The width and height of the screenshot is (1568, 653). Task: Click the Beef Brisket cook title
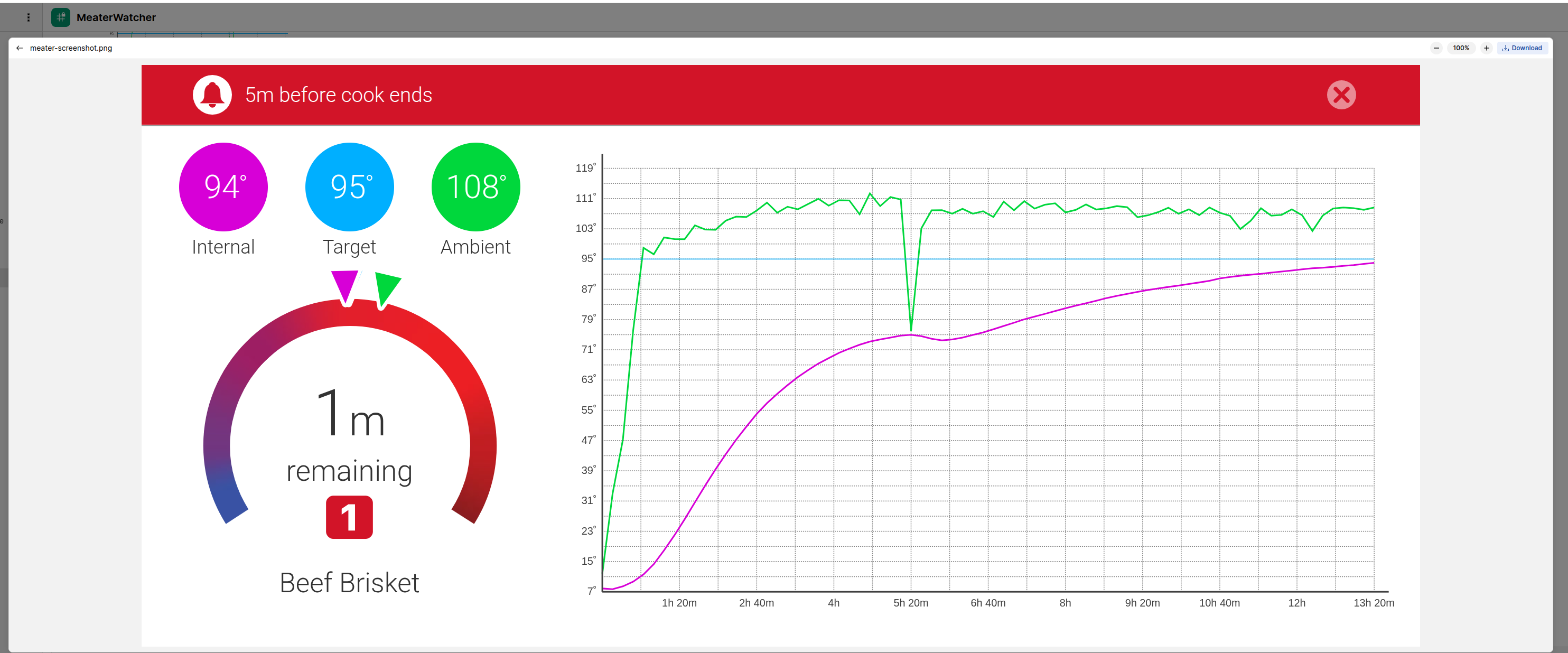click(349, 583)
